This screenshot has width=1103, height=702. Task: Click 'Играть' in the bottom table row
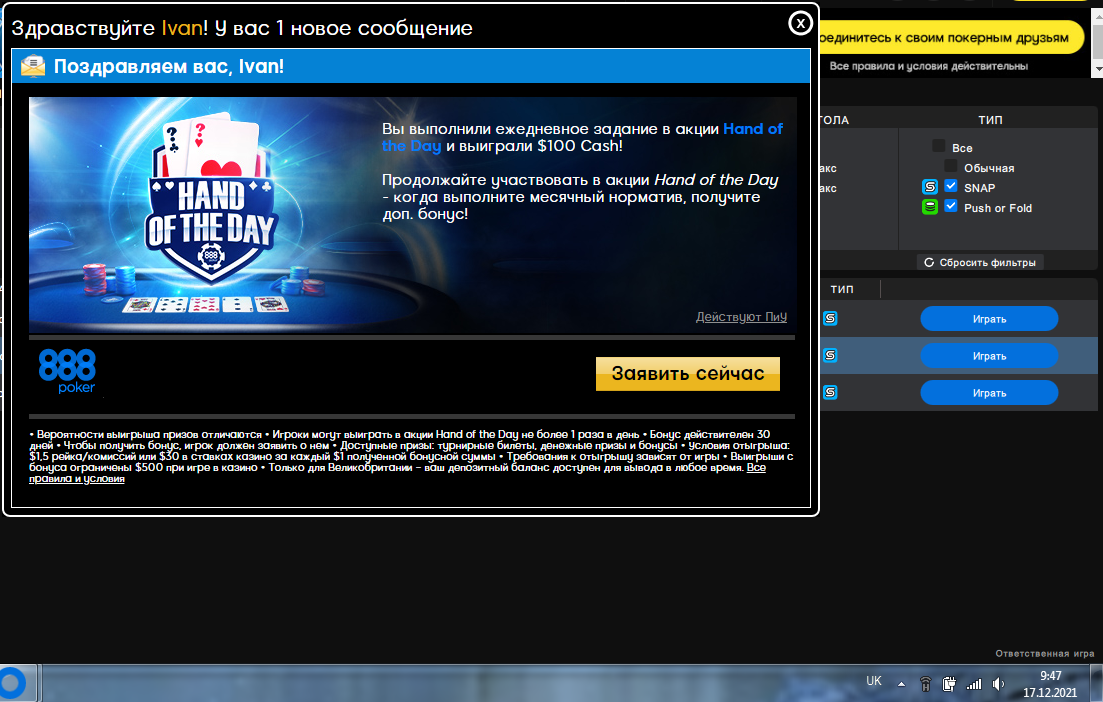989,393
